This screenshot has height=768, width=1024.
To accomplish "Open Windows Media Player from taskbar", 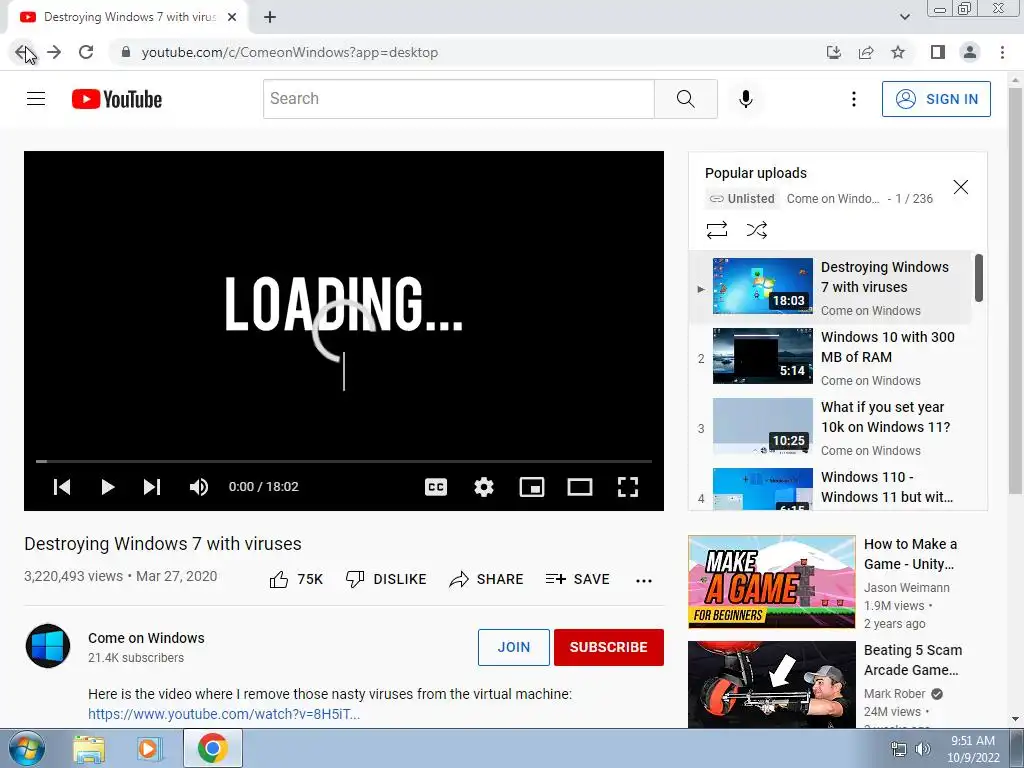I will click(x=149, y=748).
